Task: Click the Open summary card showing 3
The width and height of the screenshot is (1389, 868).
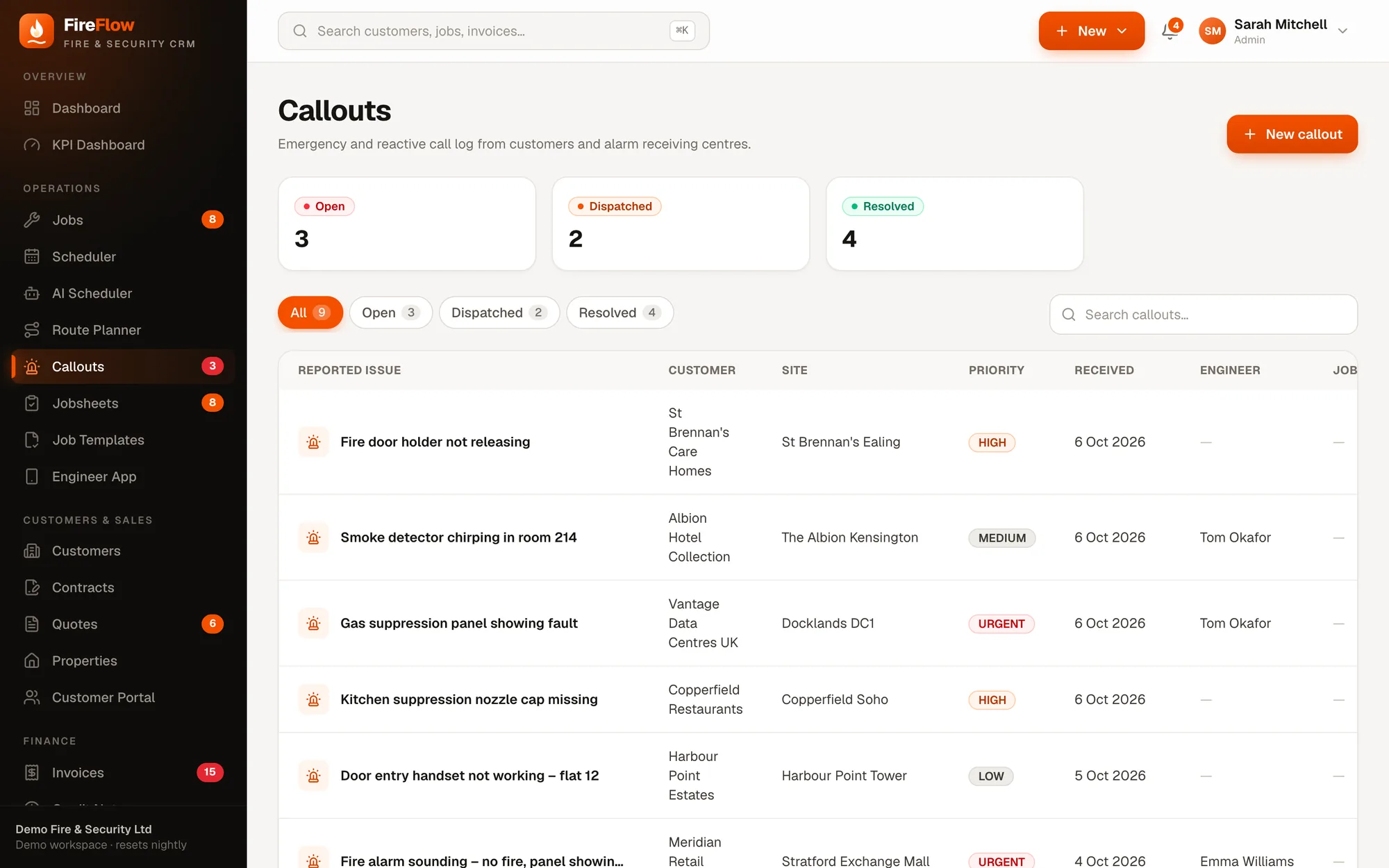Action: click(x=407, y=224)
